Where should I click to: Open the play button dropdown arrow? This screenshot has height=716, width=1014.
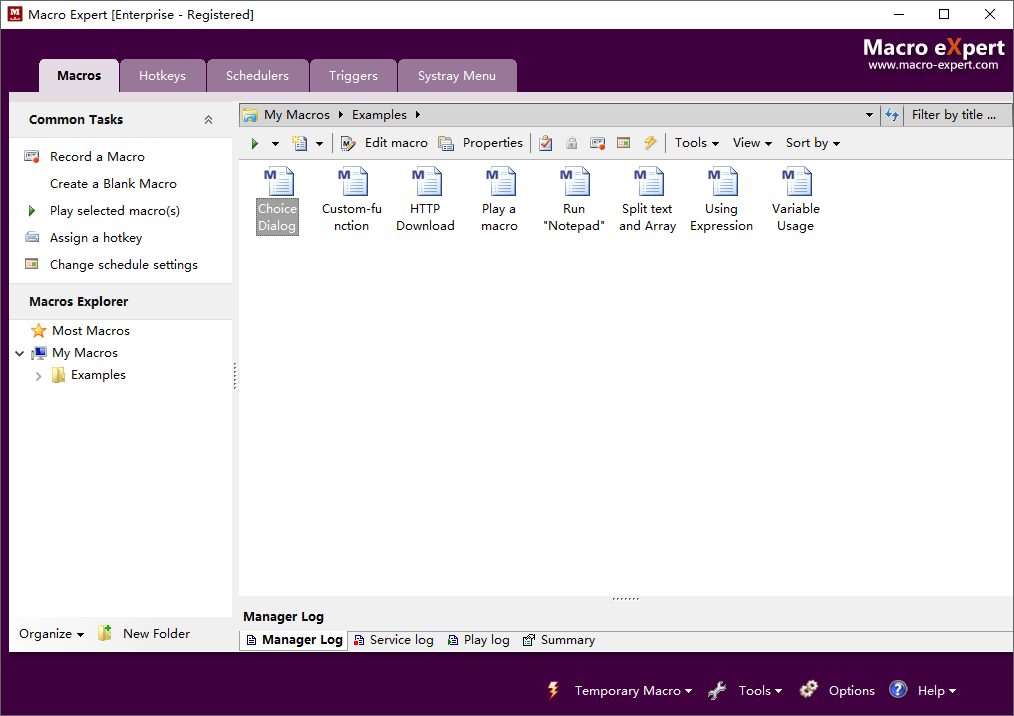click(275, 144)
